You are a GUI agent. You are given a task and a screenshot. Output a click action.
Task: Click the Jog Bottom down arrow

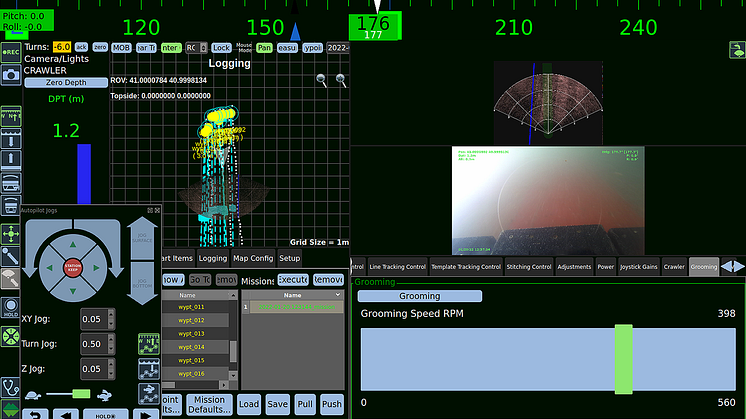pyautogui.click(x=142, y=283)
